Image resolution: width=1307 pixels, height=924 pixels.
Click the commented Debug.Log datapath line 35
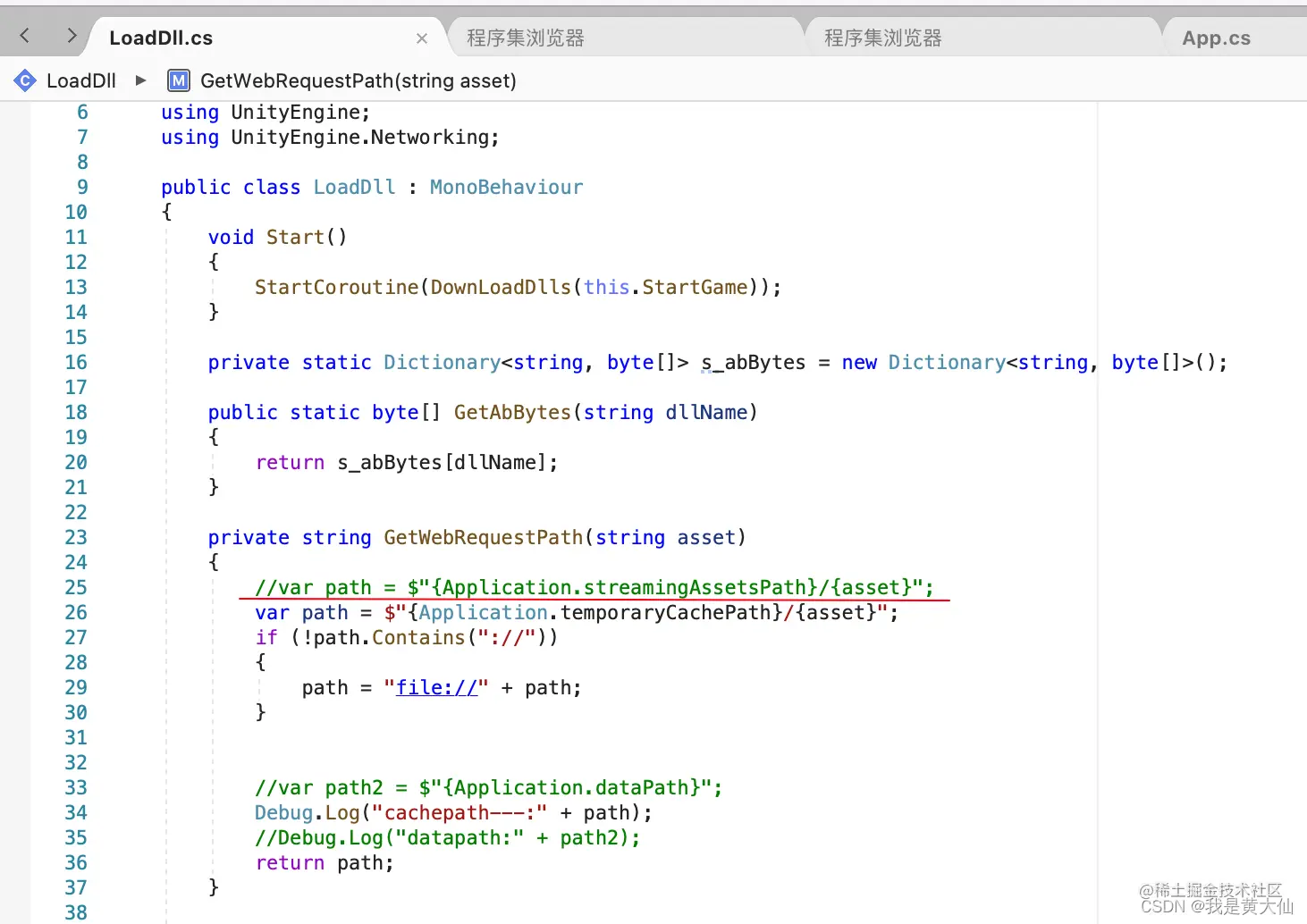click(448, 837)
